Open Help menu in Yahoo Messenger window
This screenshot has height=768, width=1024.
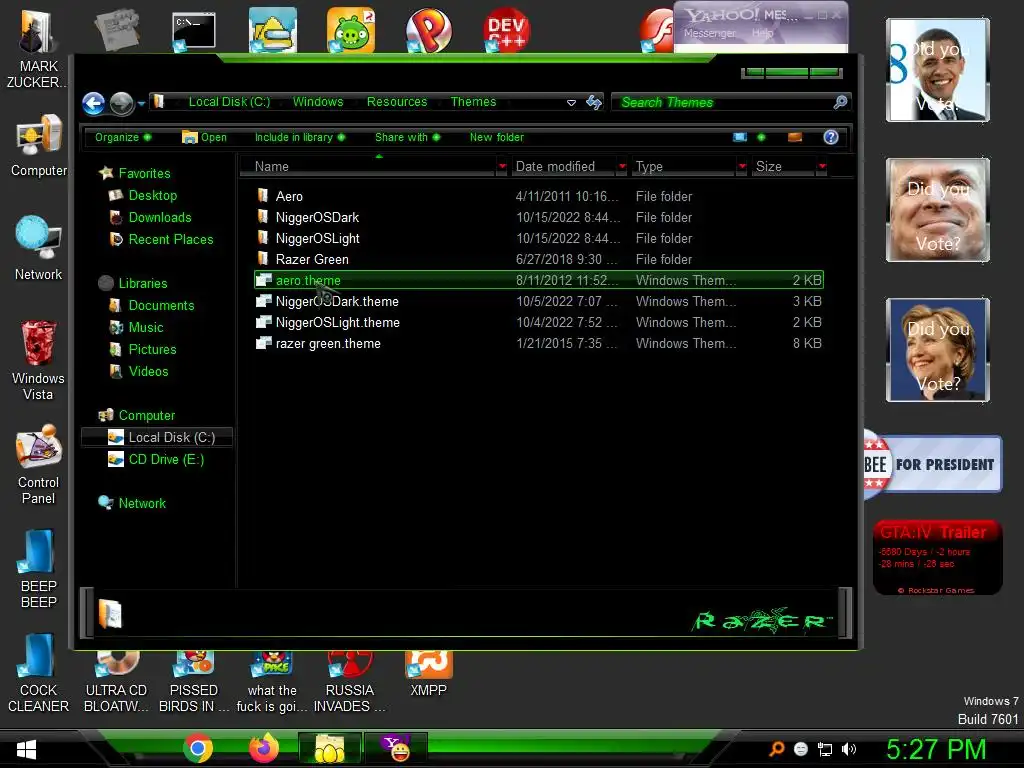point(762,33)
